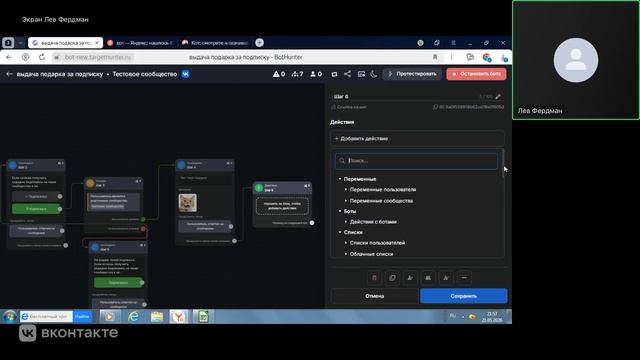
Task: Copy the step ID text
Action: [x=469, y=107]
